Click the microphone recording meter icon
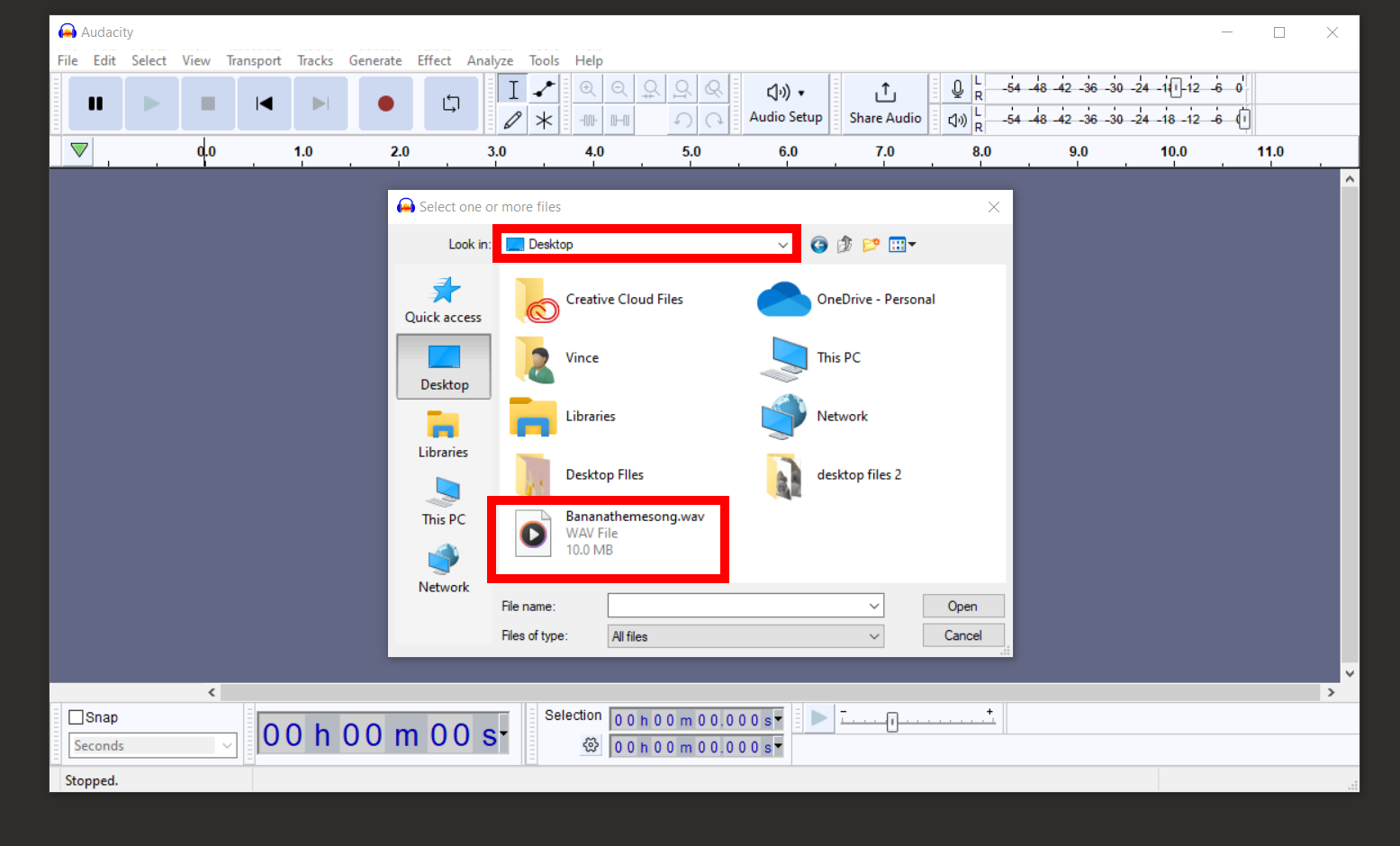The width and height of the screenshot is (1400, 846). [x=956, y=88]
